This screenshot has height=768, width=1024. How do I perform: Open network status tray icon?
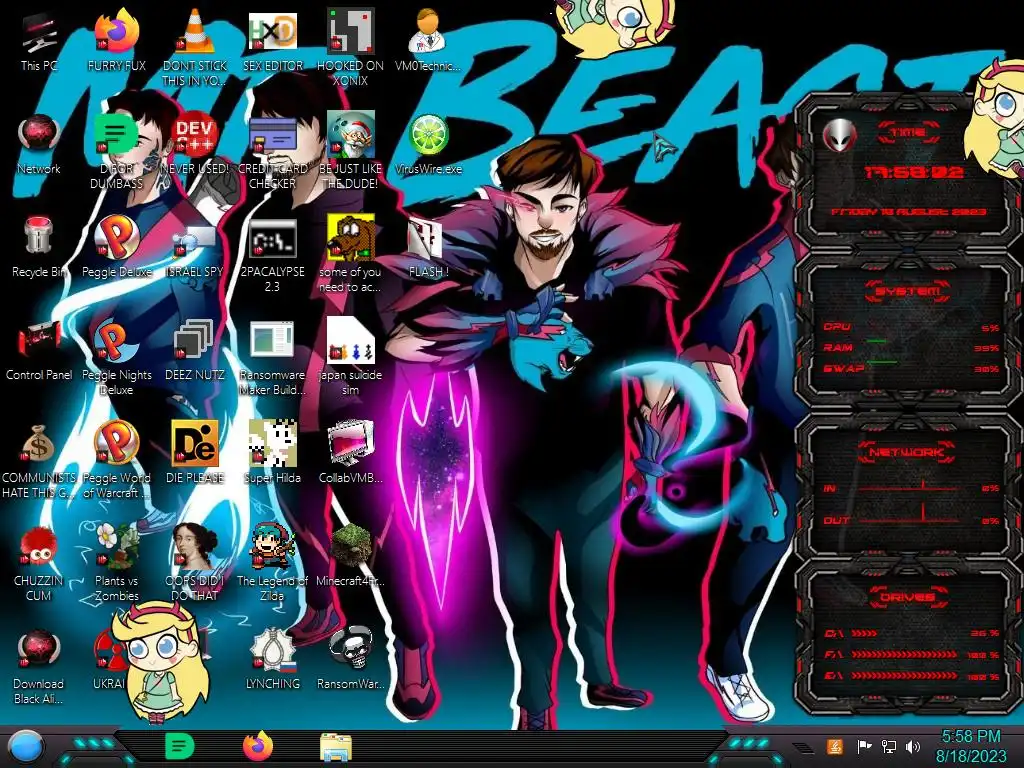[x=888, y=746]
